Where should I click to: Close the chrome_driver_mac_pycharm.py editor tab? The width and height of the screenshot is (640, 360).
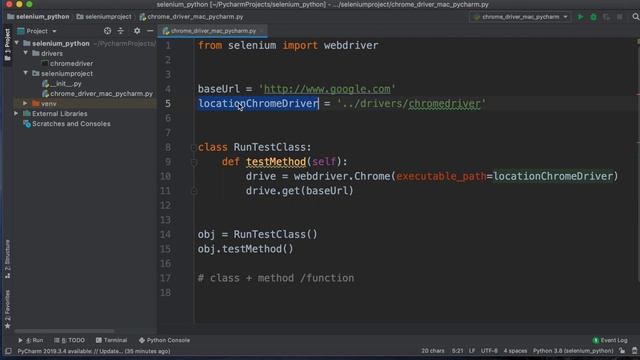click(262, 31)
